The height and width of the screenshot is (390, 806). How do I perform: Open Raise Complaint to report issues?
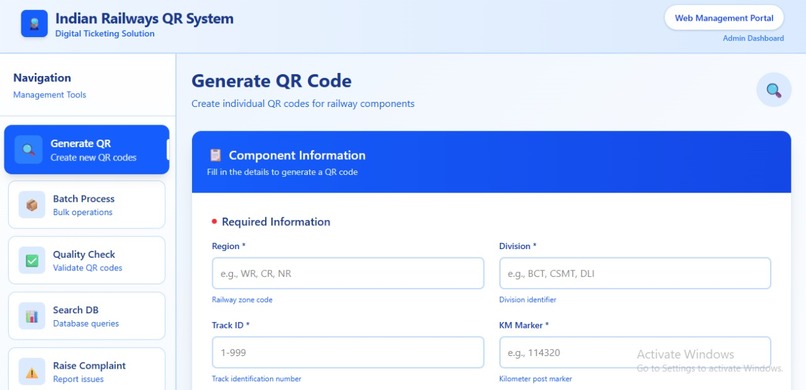[86, 370]
